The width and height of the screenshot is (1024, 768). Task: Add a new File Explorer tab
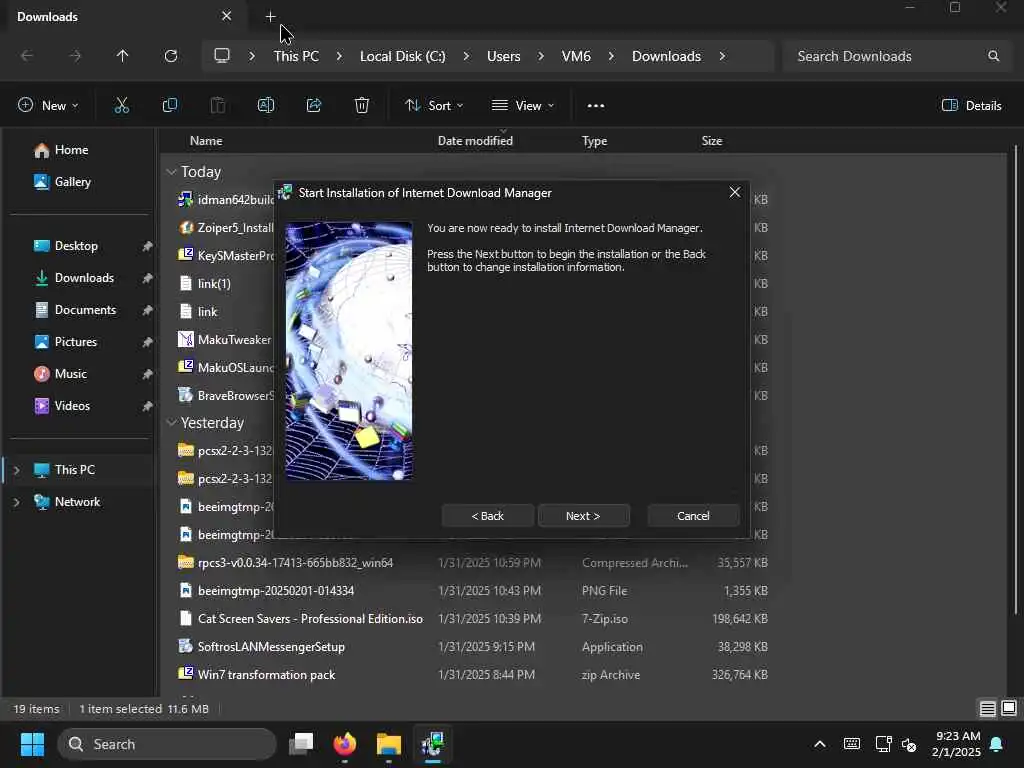point(270,16)
